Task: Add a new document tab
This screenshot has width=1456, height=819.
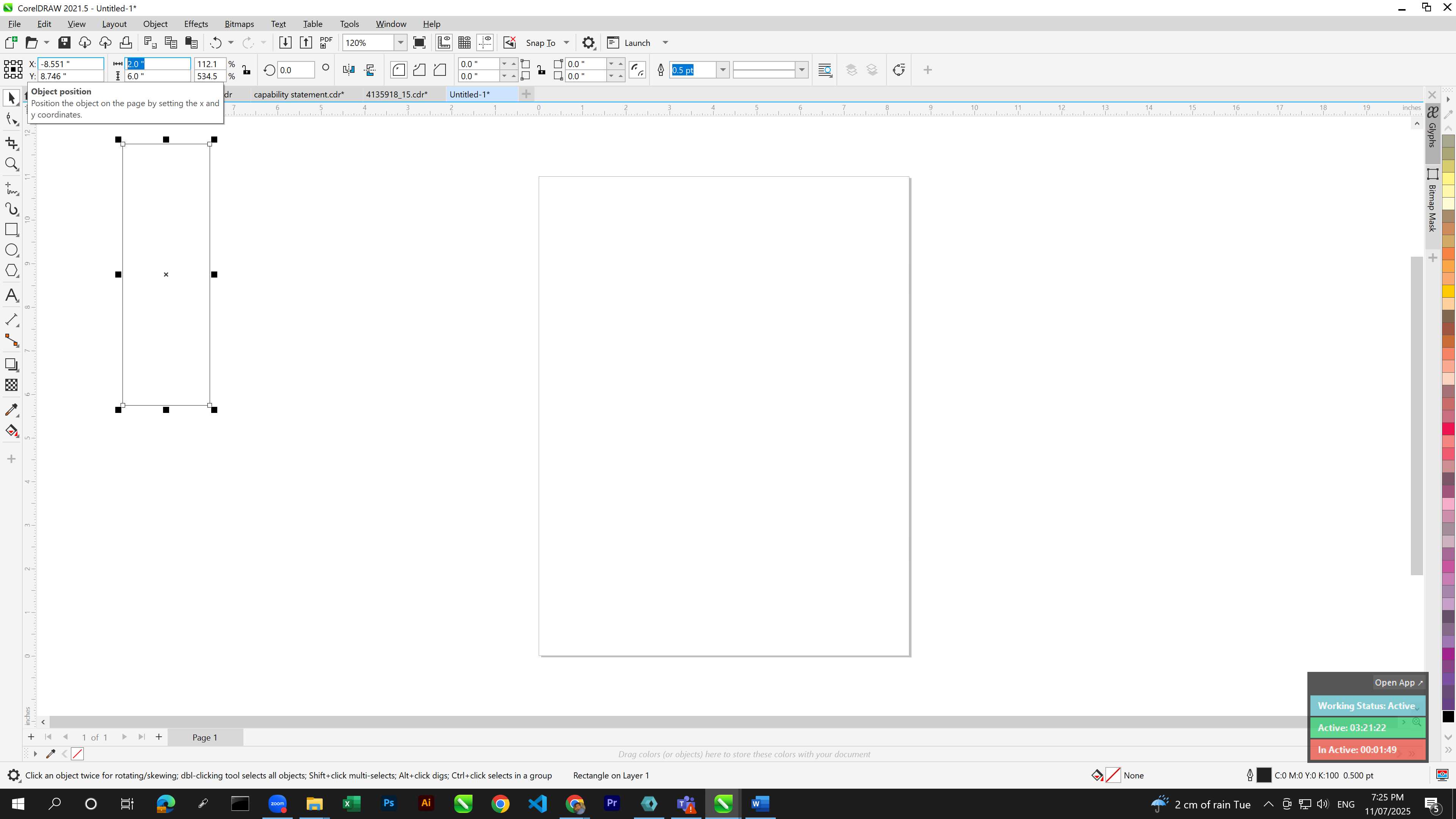Action: 526,94
